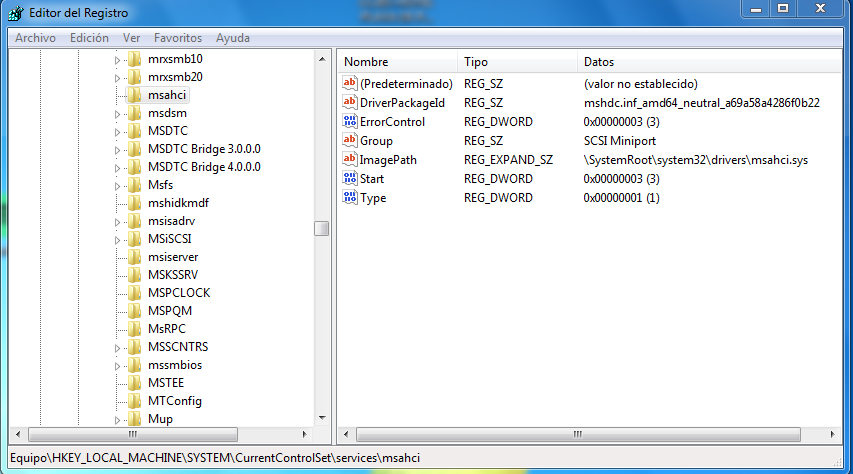
Task: Click the Msfs folder icon
Action: 135,184
